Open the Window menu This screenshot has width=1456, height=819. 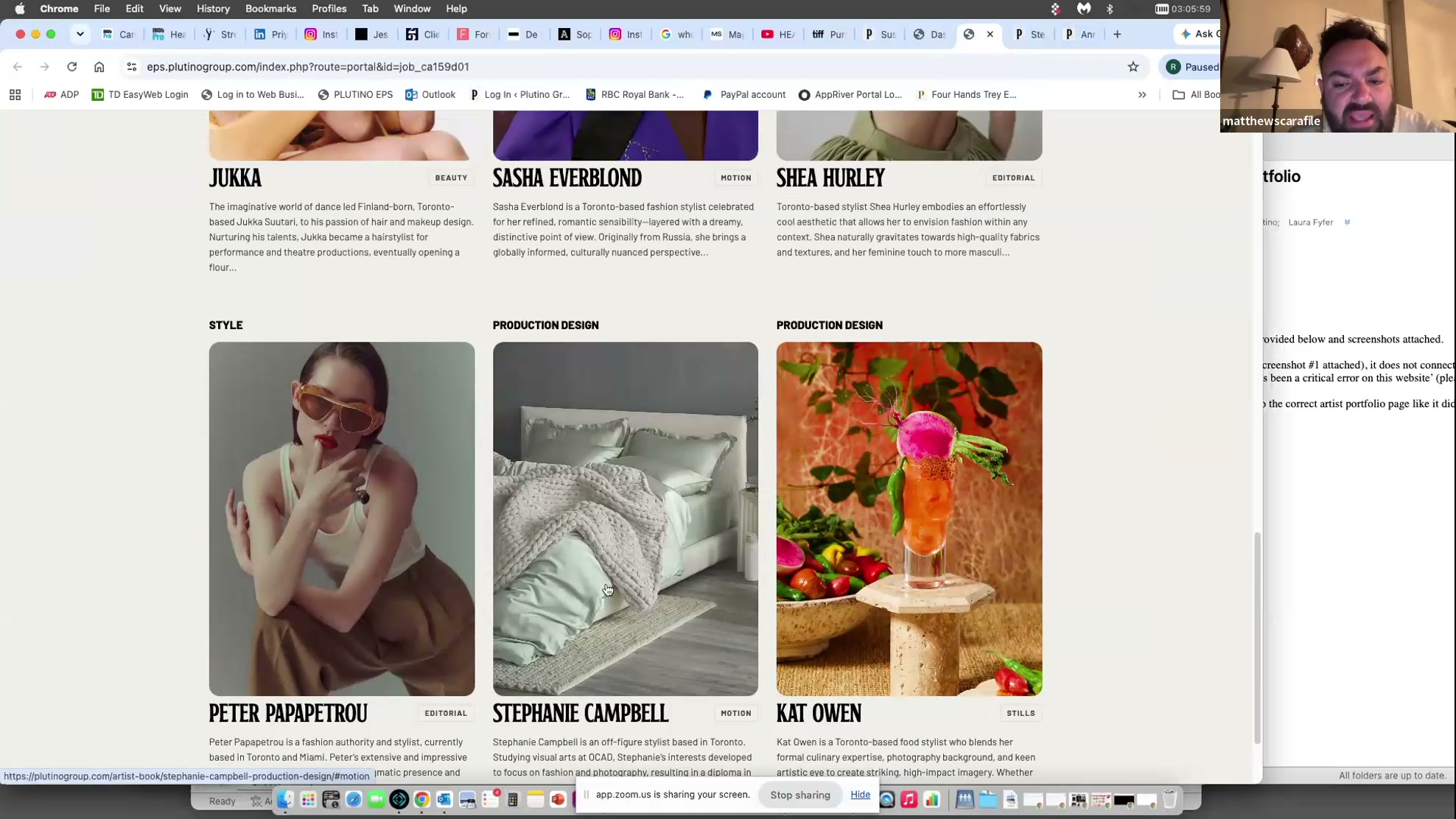pos(412,9)
